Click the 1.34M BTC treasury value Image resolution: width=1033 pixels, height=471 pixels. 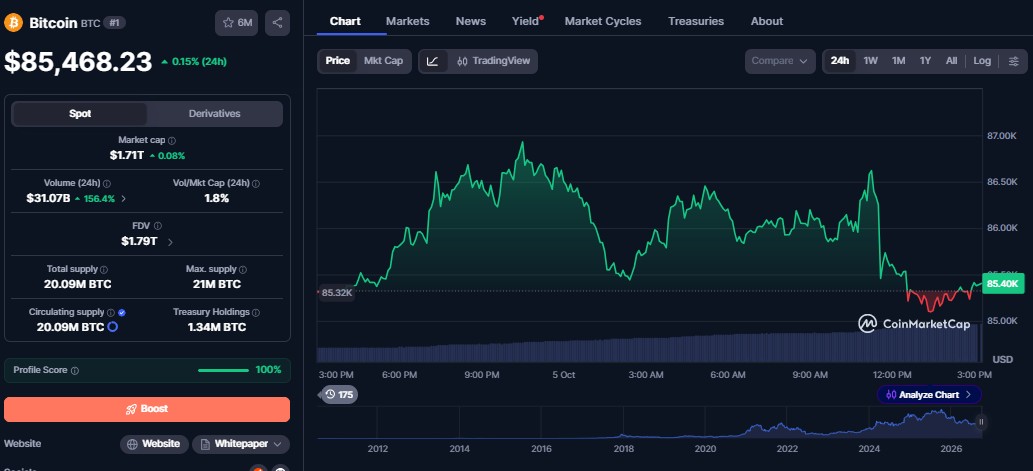217,327
